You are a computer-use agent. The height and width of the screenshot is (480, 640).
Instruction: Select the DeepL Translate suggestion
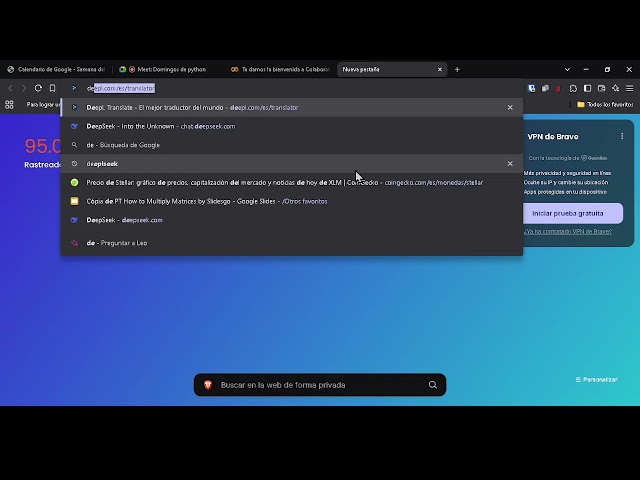(x=291, y=107)
